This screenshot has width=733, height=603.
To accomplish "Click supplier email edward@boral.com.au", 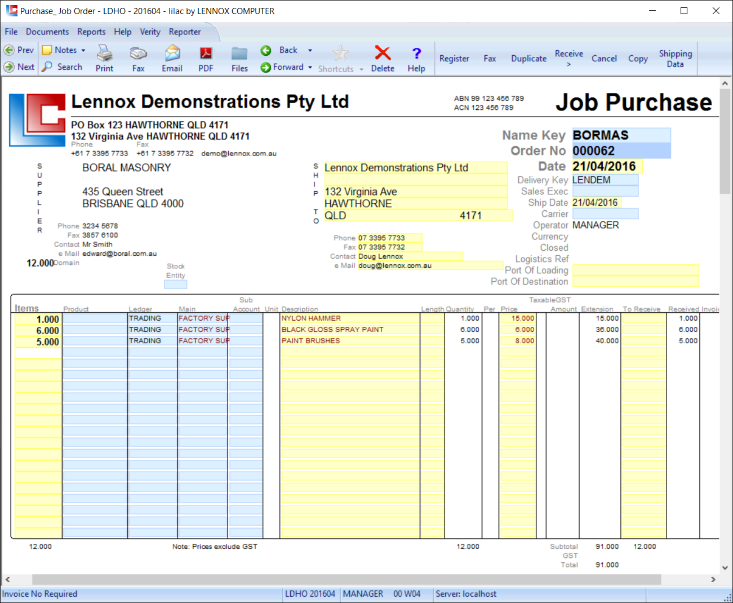I will tap(119, 254).
